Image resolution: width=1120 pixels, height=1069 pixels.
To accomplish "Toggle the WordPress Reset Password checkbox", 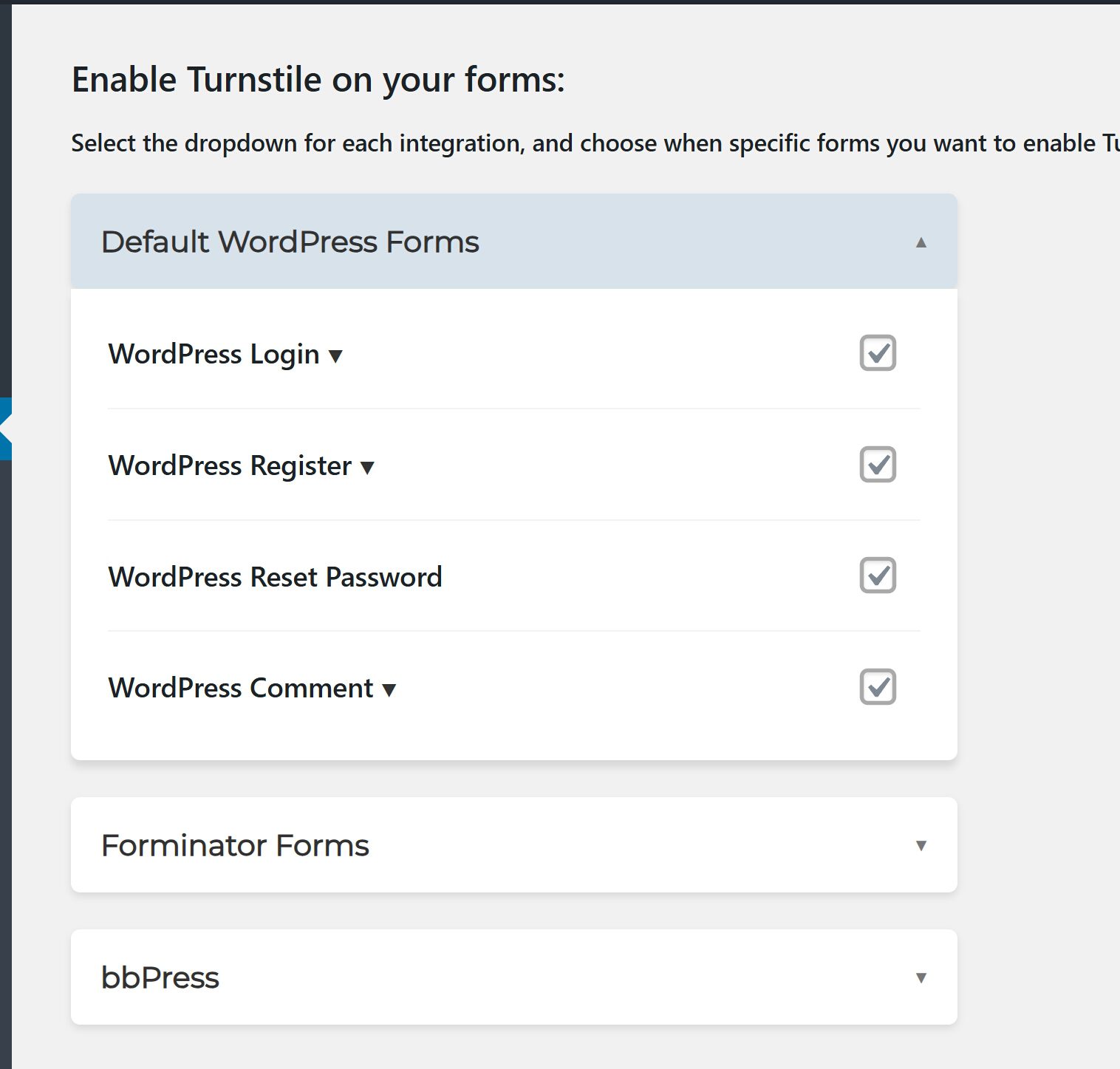I will click(878, 575).
